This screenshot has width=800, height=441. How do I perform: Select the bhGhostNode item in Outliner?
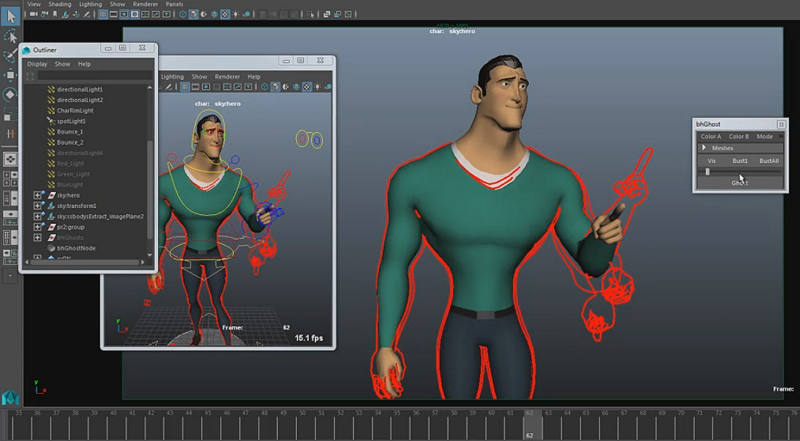coord(75,246)
